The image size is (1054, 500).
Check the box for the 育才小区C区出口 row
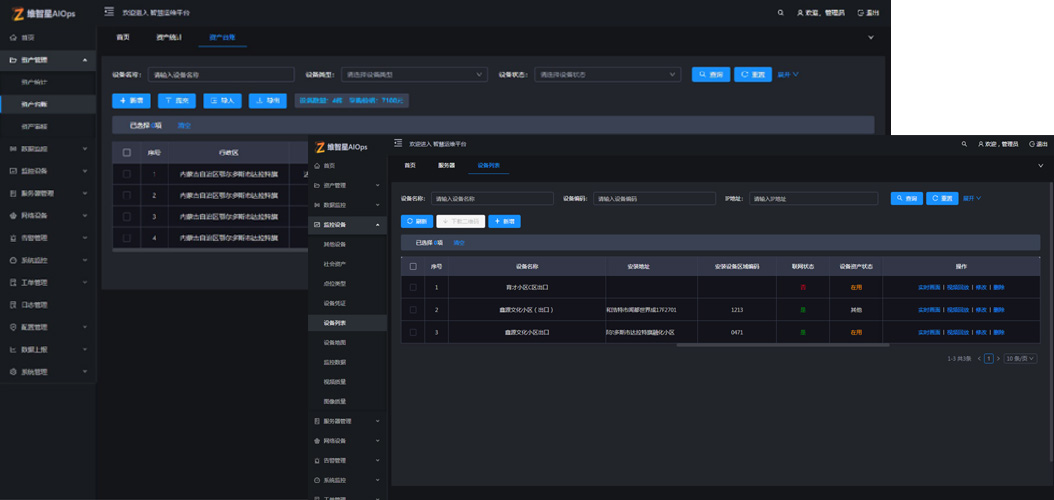(x=413, y=287)
